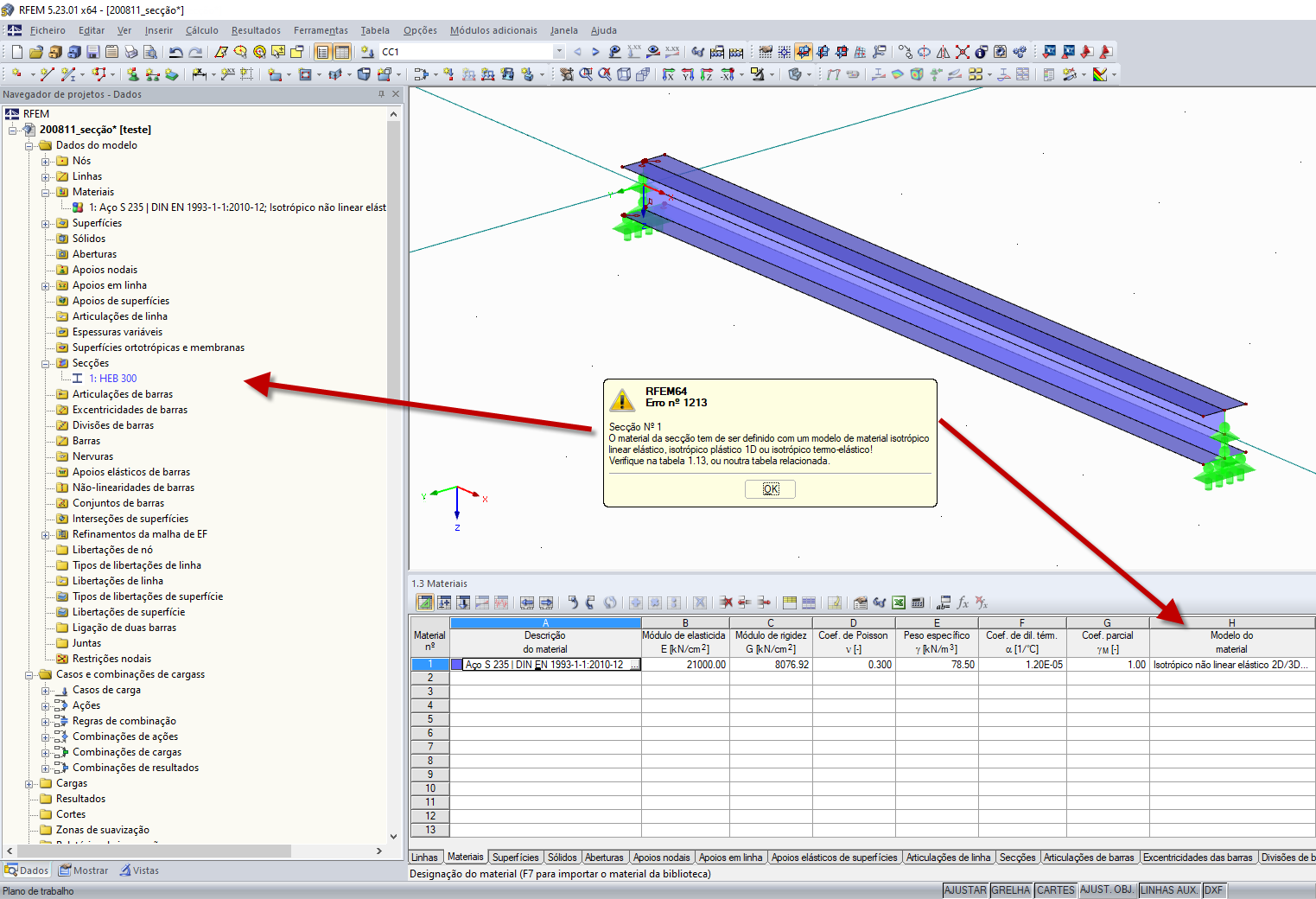Click the blue material color swatch in row 1

457,665
